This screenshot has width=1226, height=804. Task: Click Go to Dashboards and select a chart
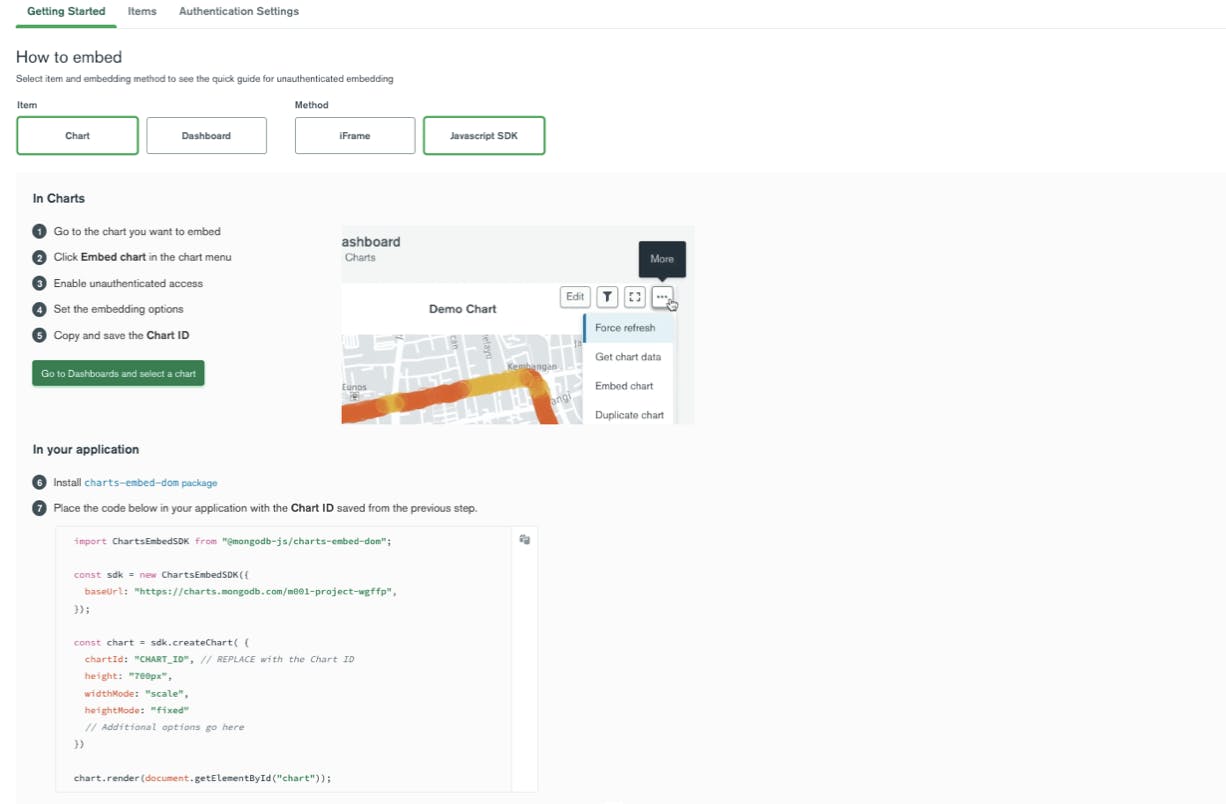click(118, 374)
